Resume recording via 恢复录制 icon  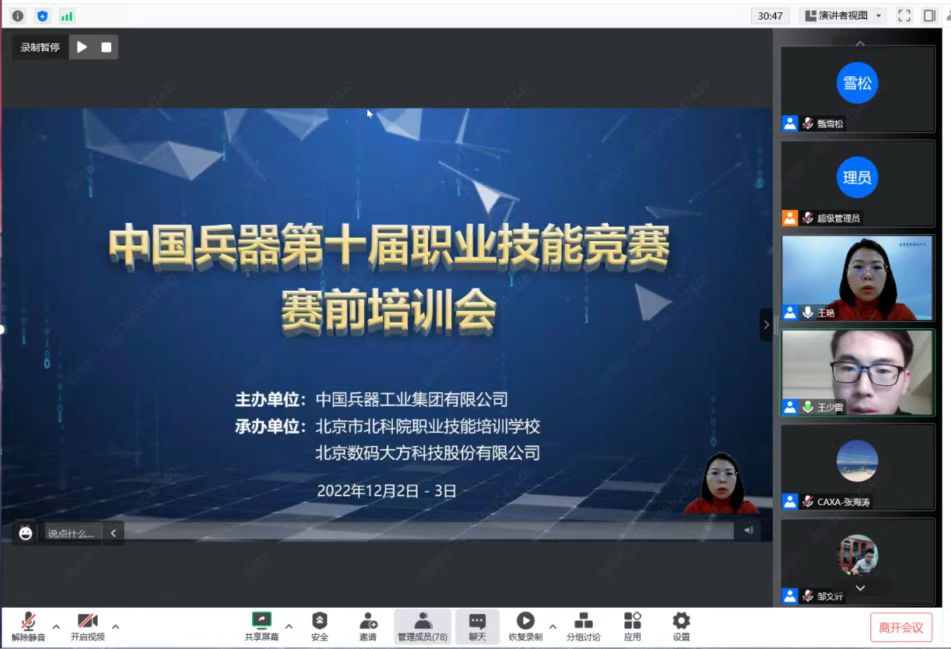(x=525, y=625)
